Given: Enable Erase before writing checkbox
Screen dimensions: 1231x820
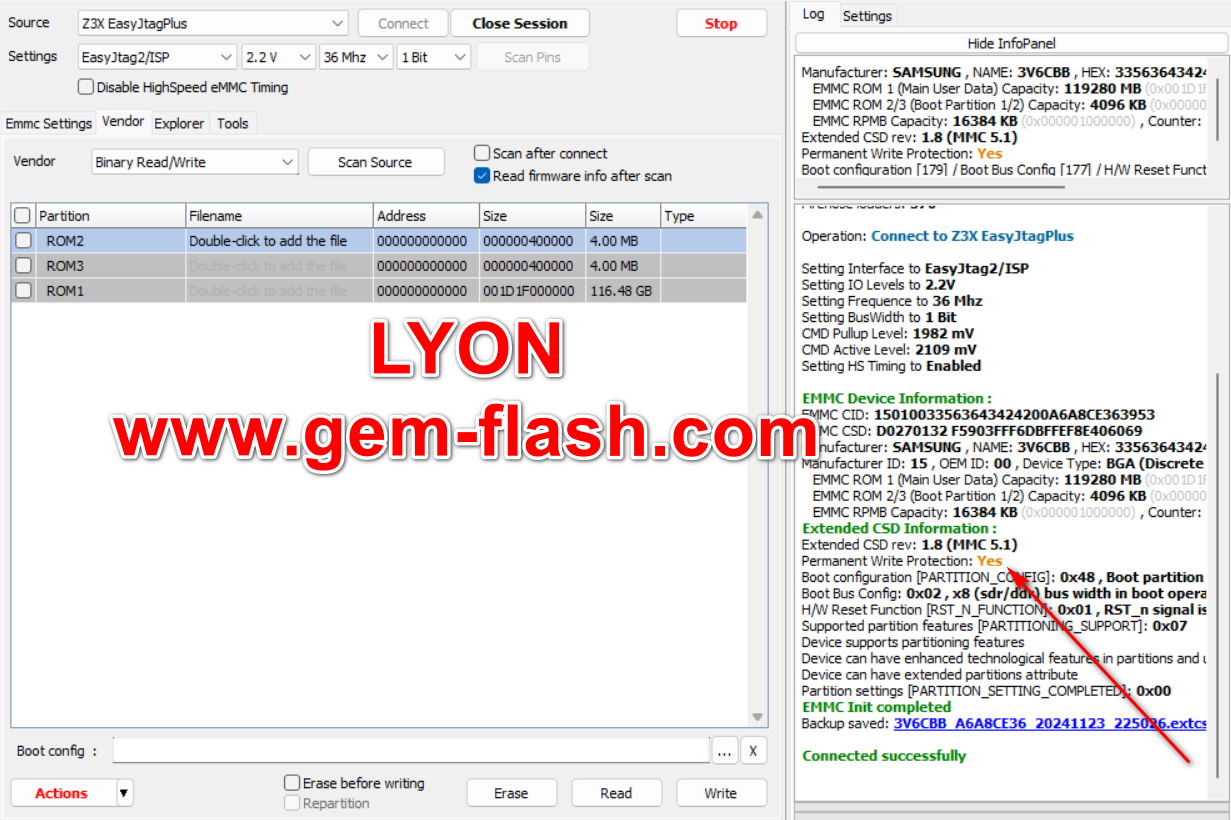Looking at the screenshot, I should (x=292, y=783).
